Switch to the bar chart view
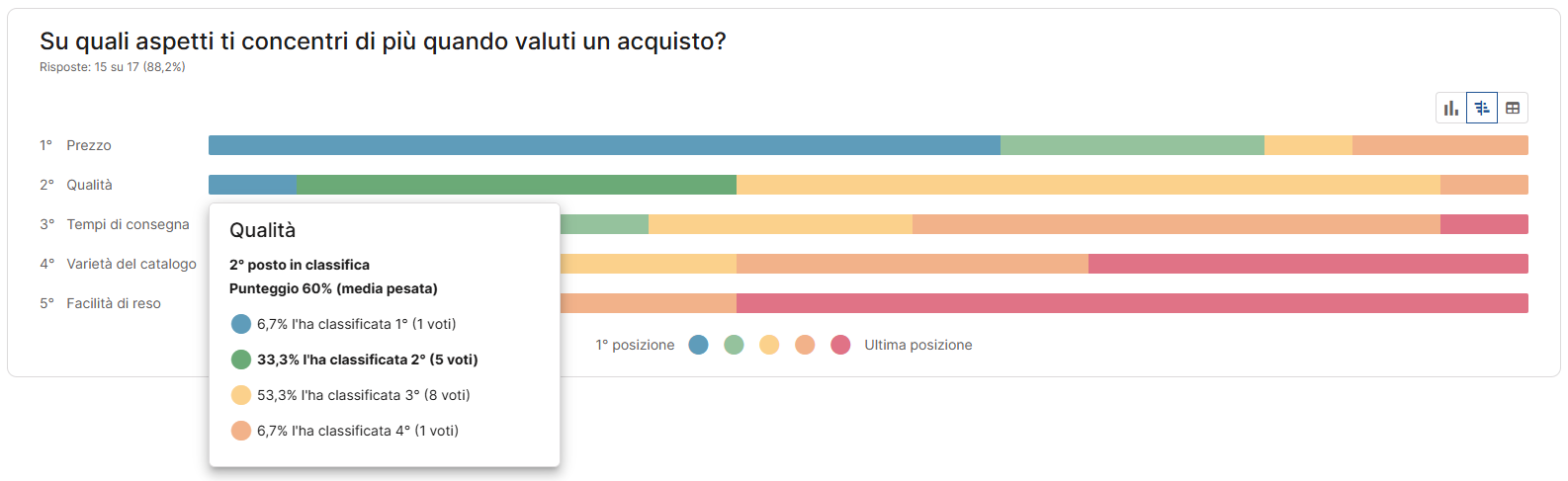Screen dimensions: 1568x481 (x=1450, y=108)
